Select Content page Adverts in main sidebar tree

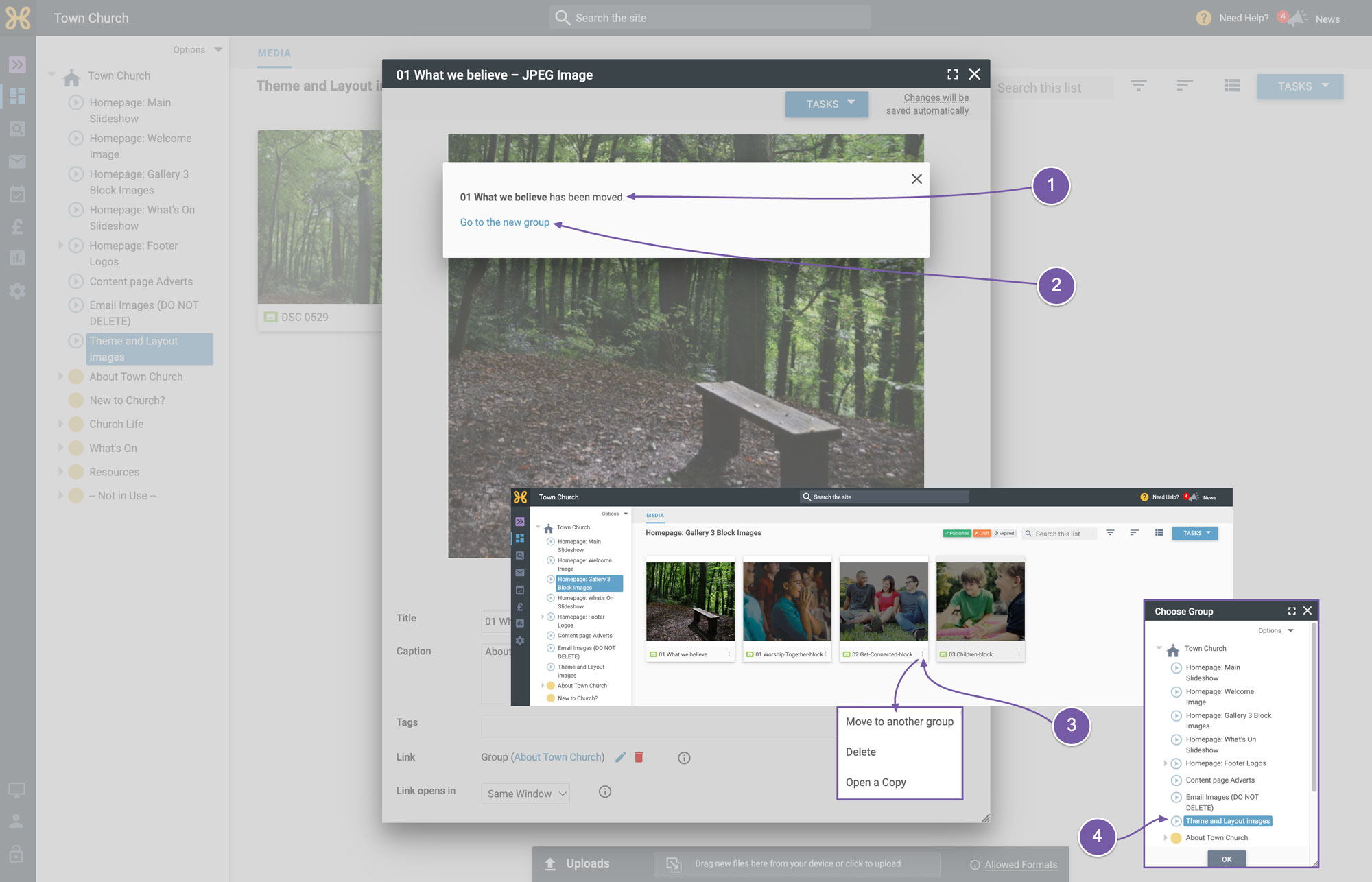pyautogui.click(x=141, y=281)
